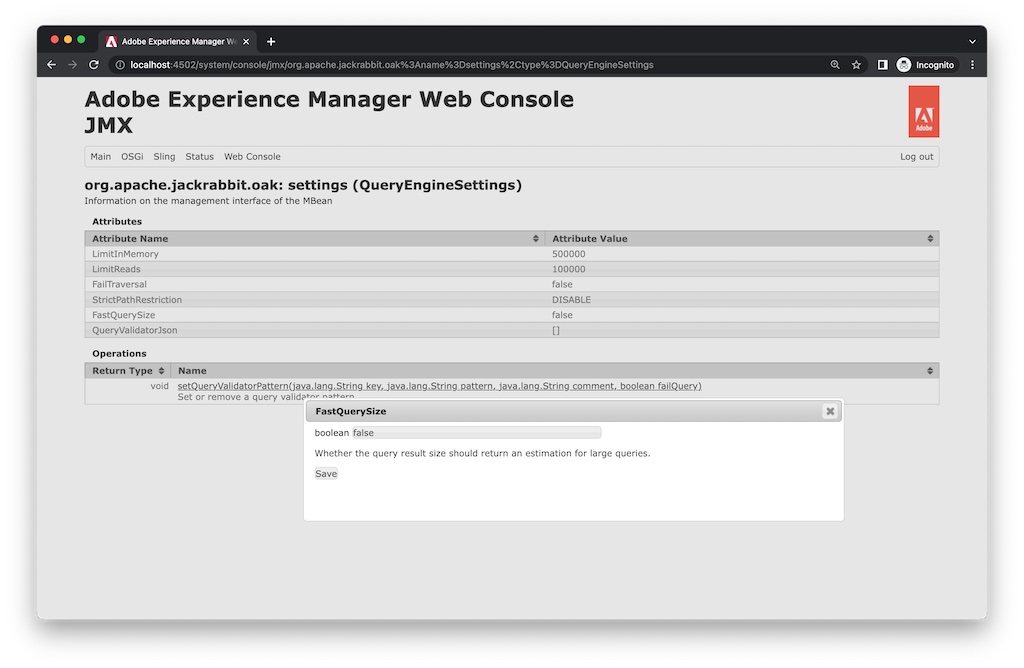Click the macOS red close window button
1024x668 pixels.
point(55,40)
